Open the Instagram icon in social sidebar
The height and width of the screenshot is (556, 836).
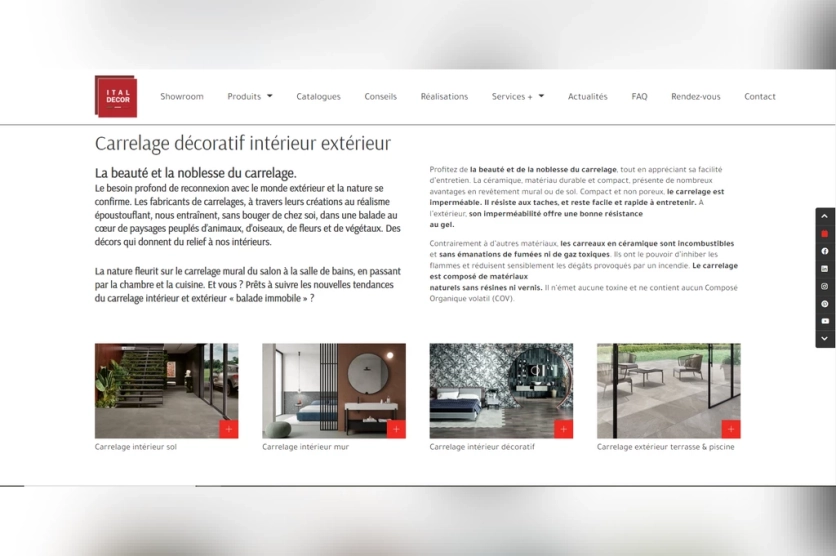click(x=825, y=286)
